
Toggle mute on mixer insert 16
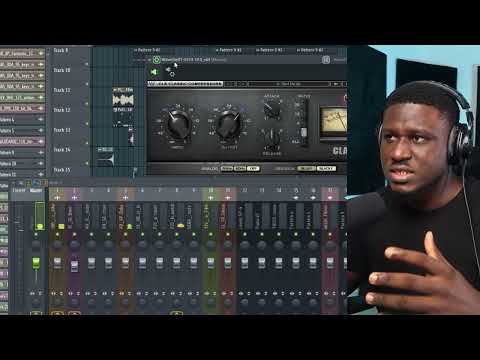[313, 235]
